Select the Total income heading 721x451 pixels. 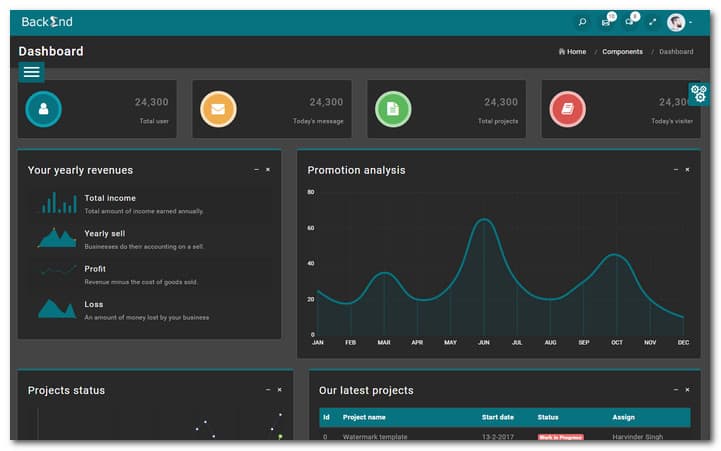point(110,198)
